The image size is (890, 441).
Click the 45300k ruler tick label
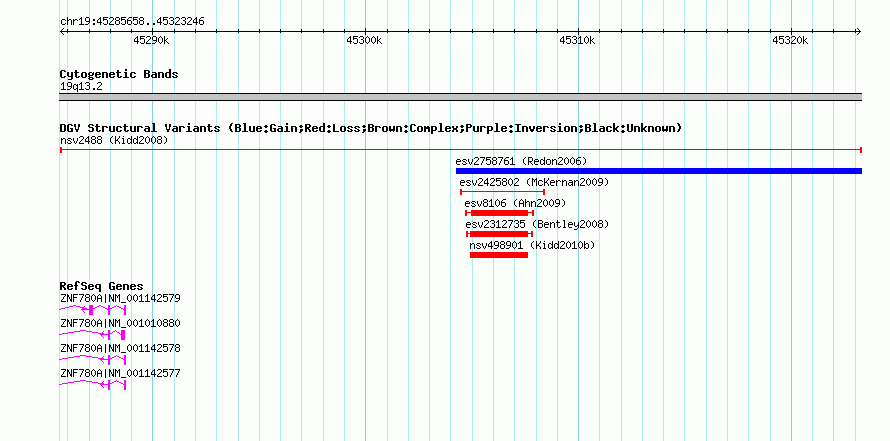click(x=364, y=40)
